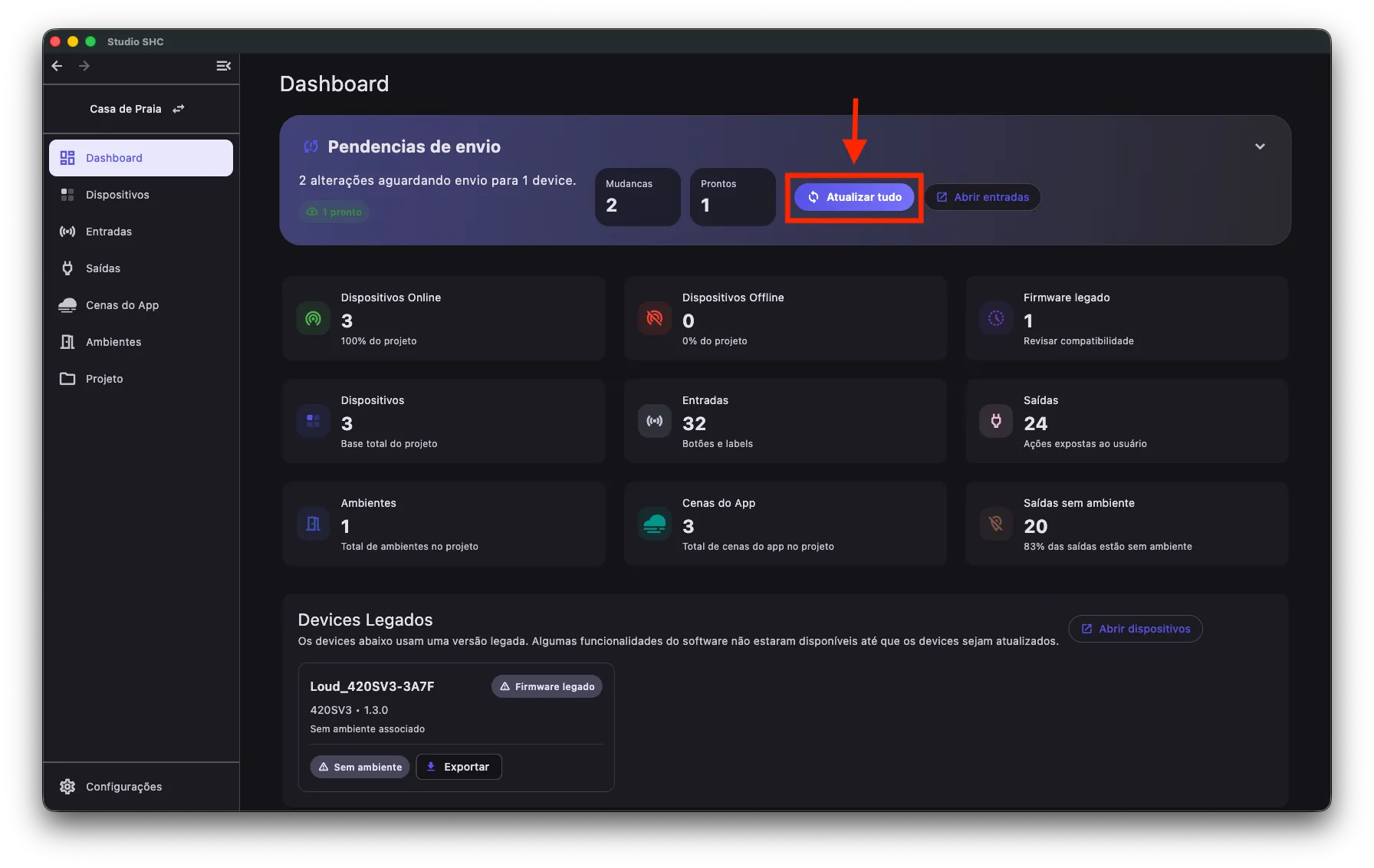Image resolution: width=1374 pixels, height=868 pixels.
Task: Open Dashboard in the sidebar
Action: [x=141, y=158]
